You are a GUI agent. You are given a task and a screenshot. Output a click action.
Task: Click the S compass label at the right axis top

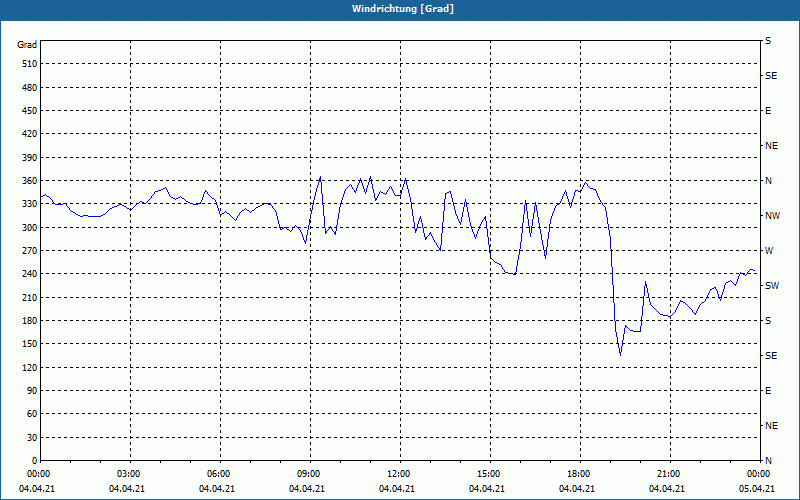click(x=768, y=41)
